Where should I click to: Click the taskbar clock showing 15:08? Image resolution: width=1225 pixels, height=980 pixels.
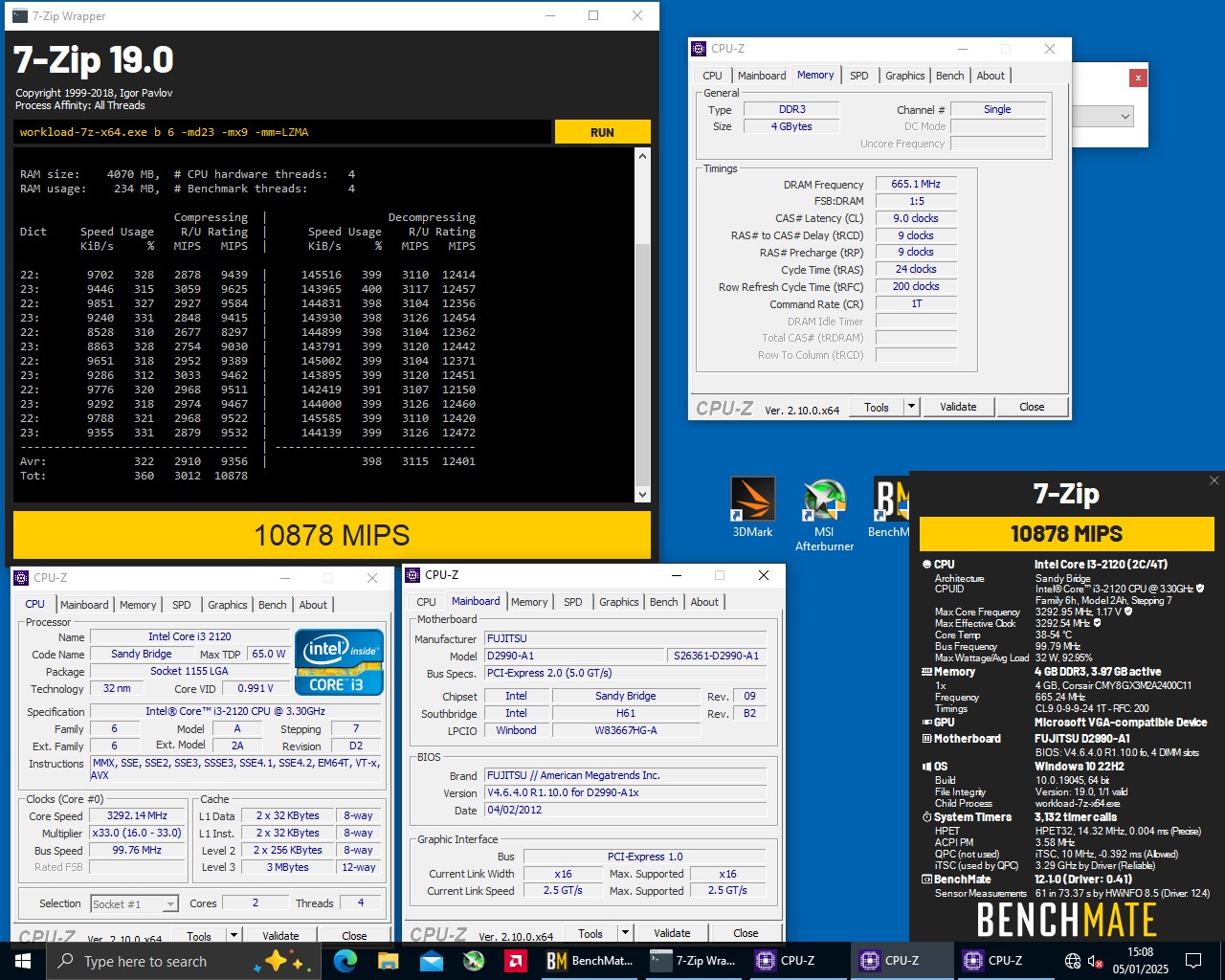[1140, 961]
